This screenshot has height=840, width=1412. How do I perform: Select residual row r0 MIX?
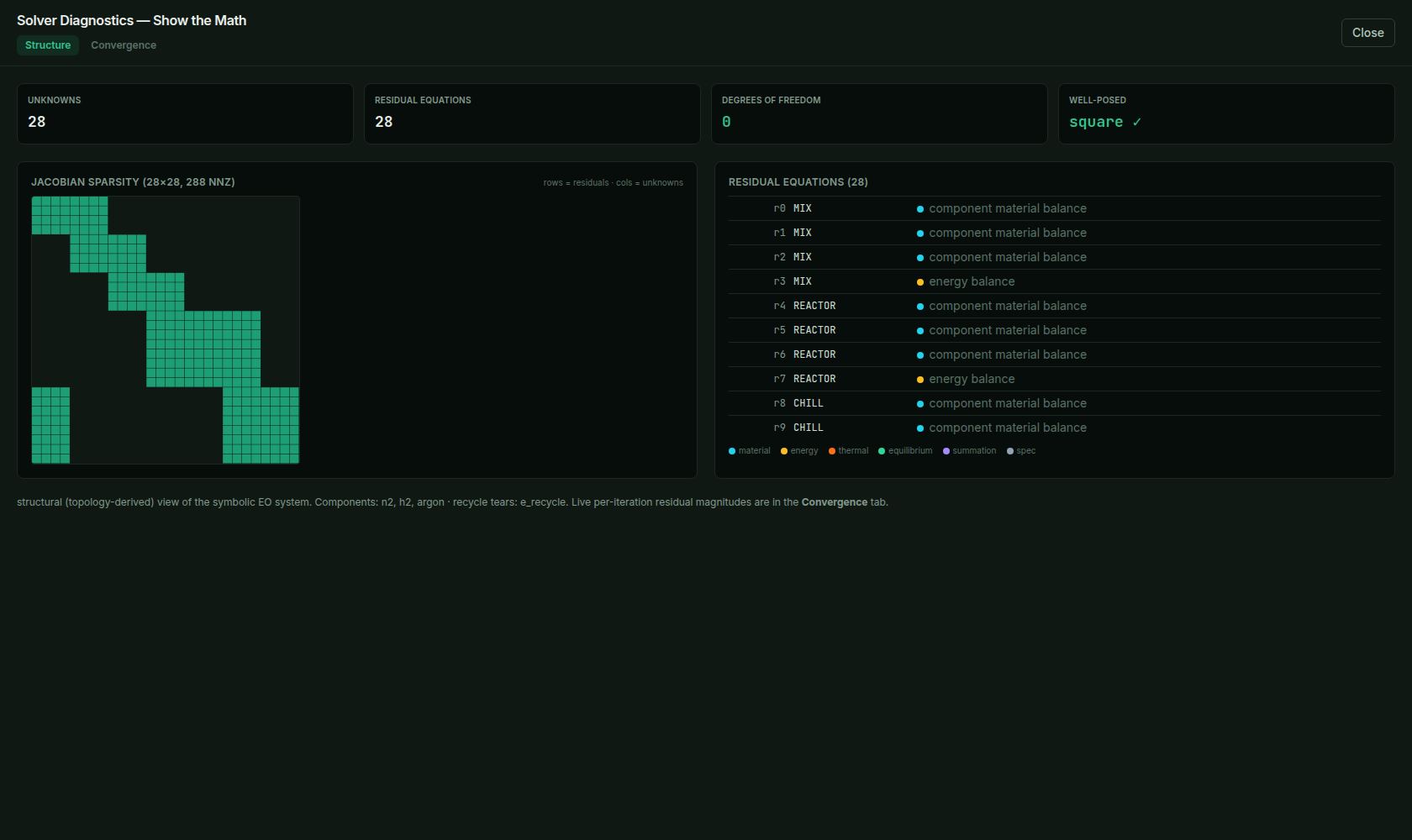(1054, 208)
